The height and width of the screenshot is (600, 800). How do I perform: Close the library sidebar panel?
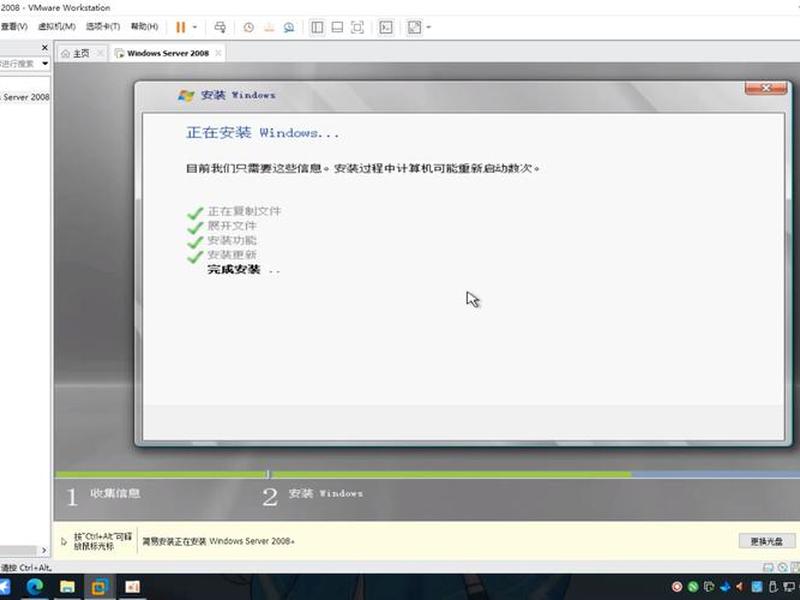coord(44,47)
